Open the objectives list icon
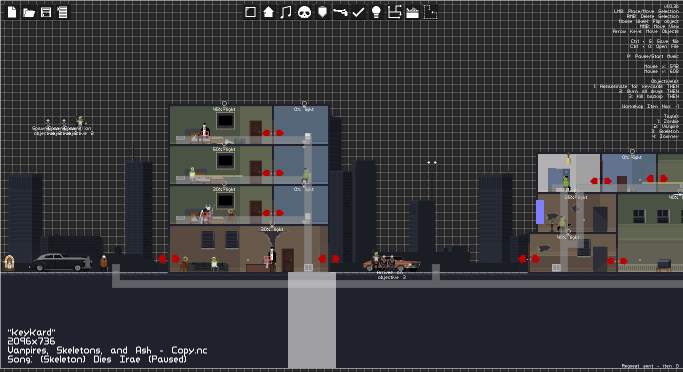This screenshot has height=372, width=683. tap(63, 12)
